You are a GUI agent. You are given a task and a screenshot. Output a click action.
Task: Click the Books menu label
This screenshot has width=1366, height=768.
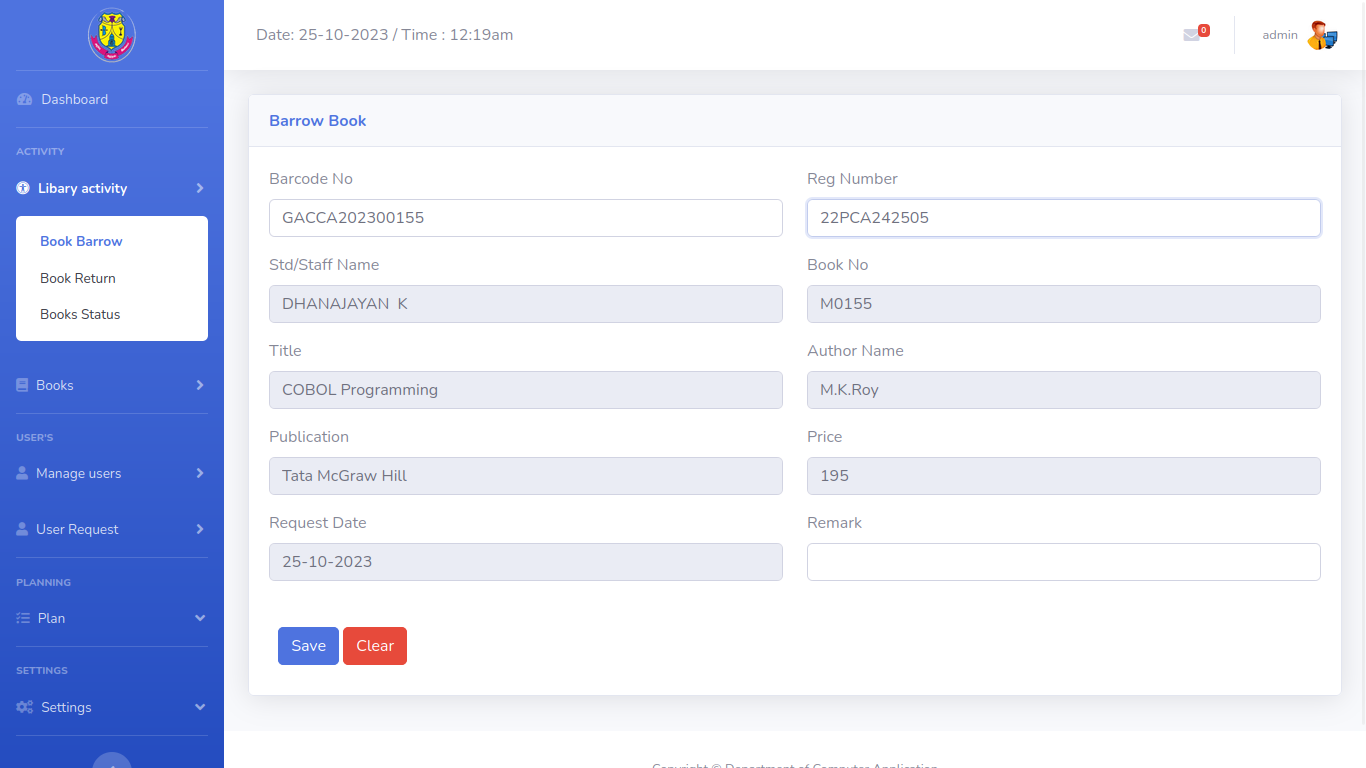(55, 385)
